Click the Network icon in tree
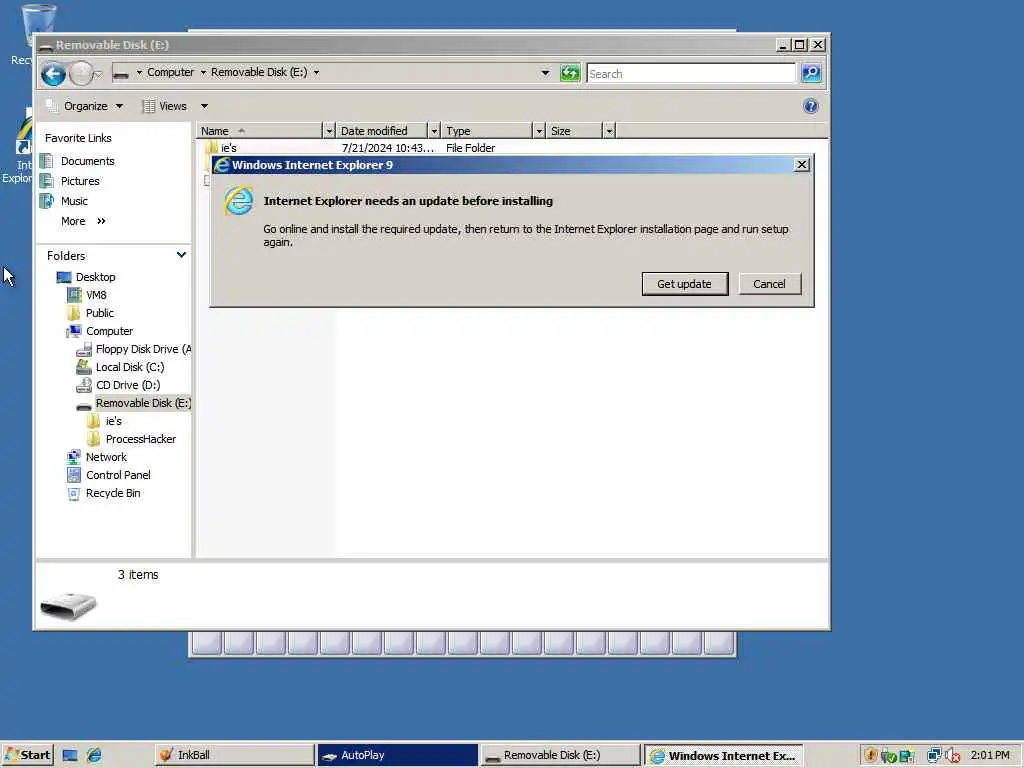This screenshot has width=1024, height=768. (x=74, y=457)
